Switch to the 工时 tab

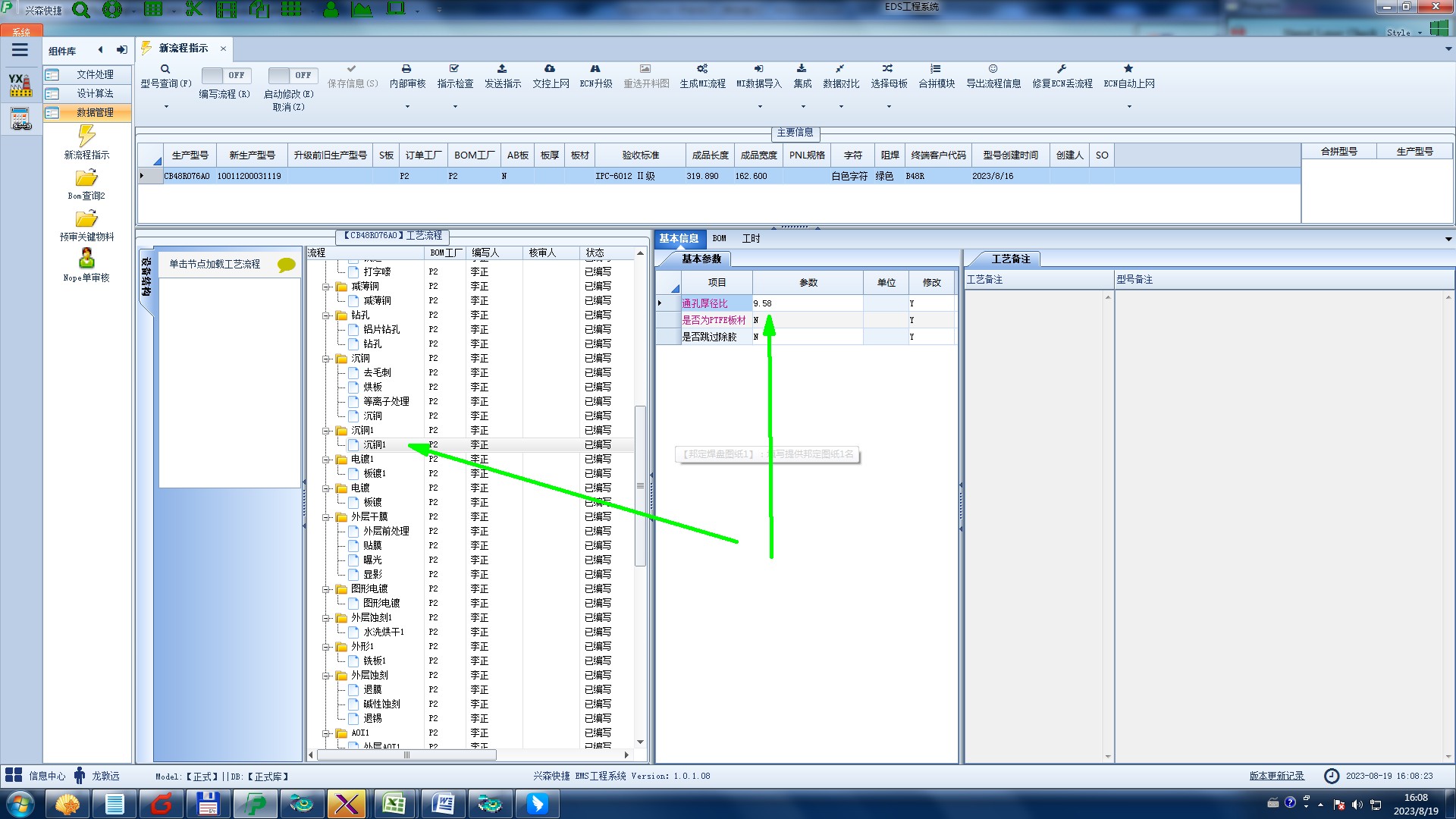[x=751, y=239]
